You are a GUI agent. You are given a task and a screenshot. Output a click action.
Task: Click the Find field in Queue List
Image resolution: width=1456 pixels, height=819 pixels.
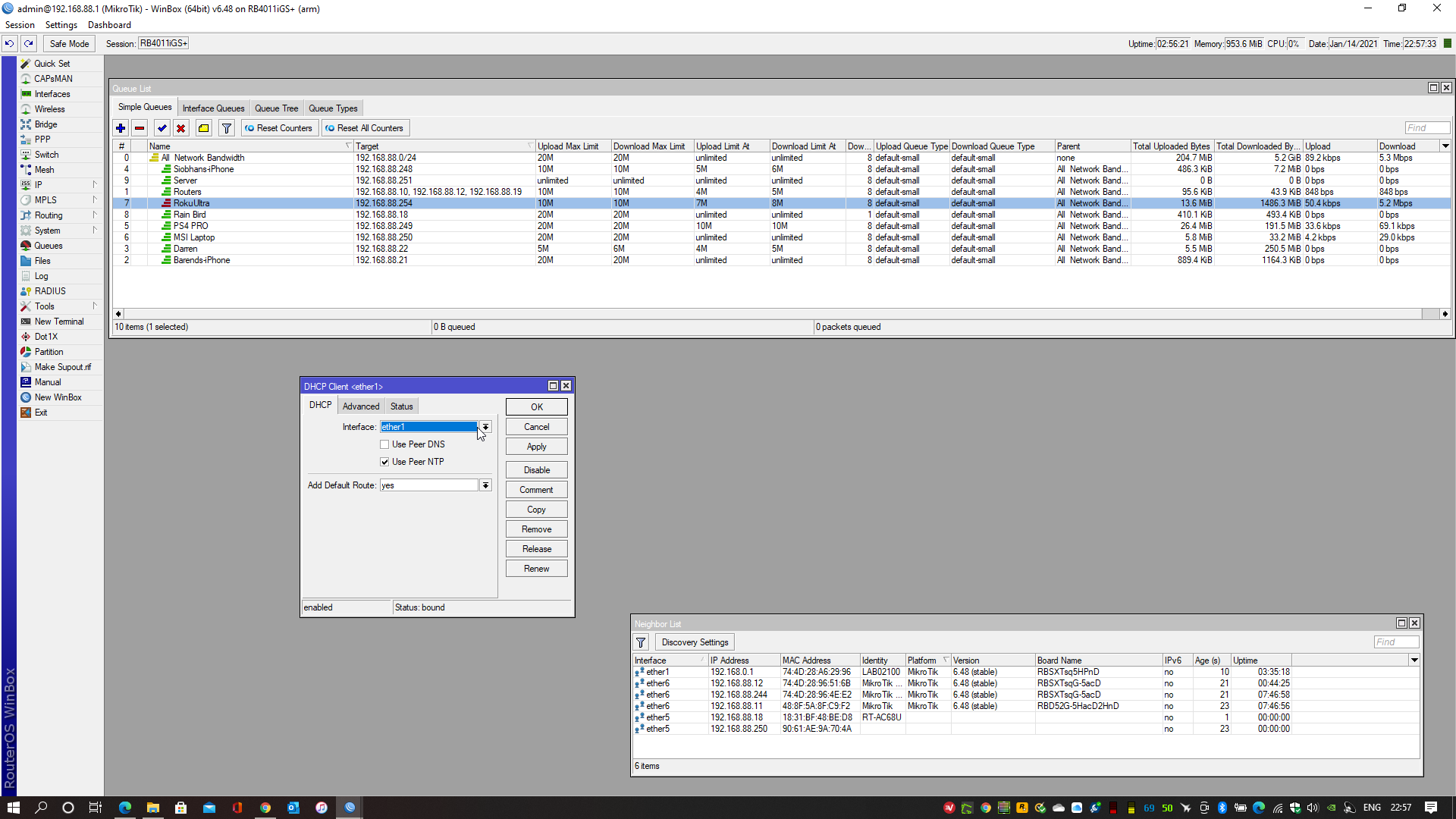(x=1426, y=127)
